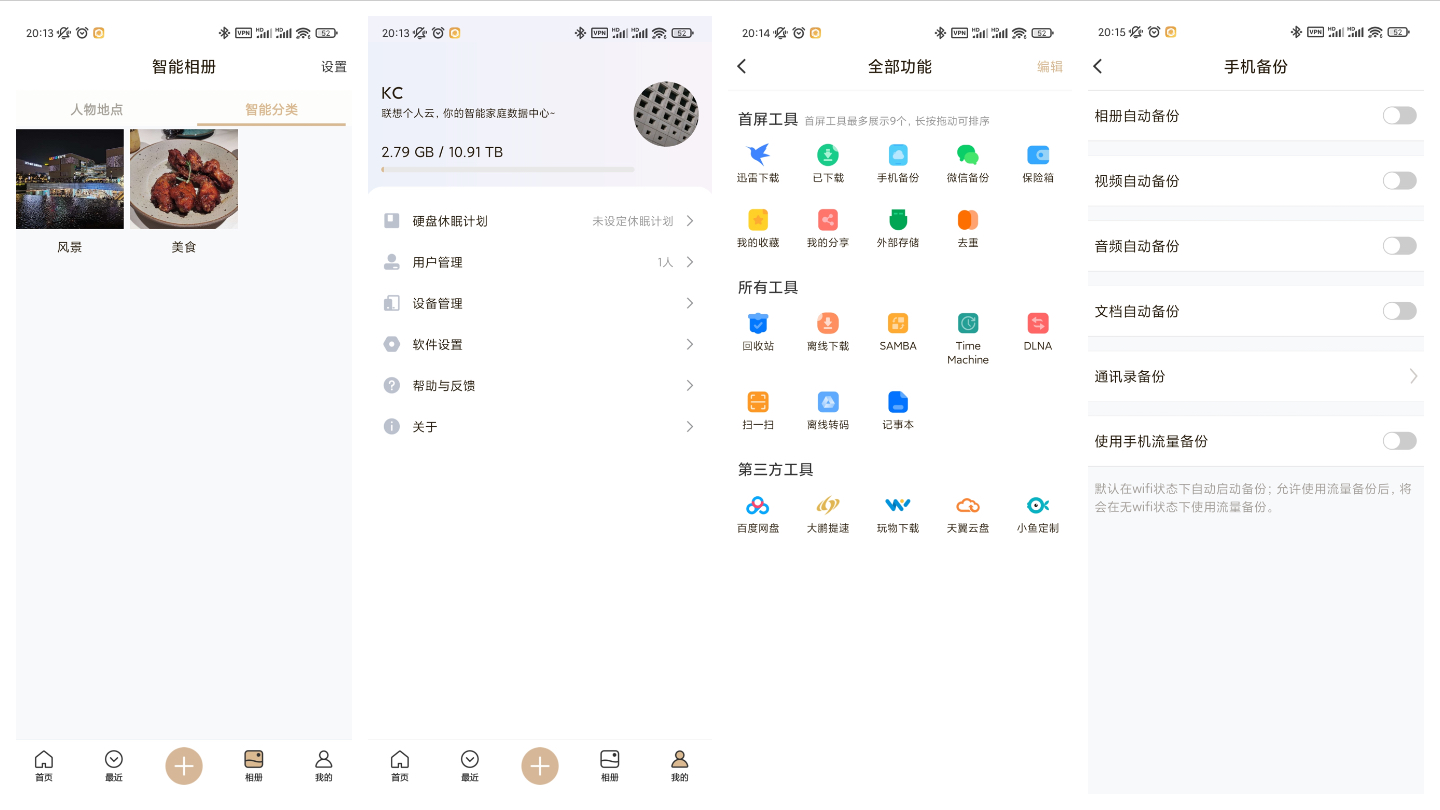Image resolution: width=1440 pixels, height=810 pixels.
Task: Turn on 视频自动备份 video auto backup
Action: tap(1398, 180)
